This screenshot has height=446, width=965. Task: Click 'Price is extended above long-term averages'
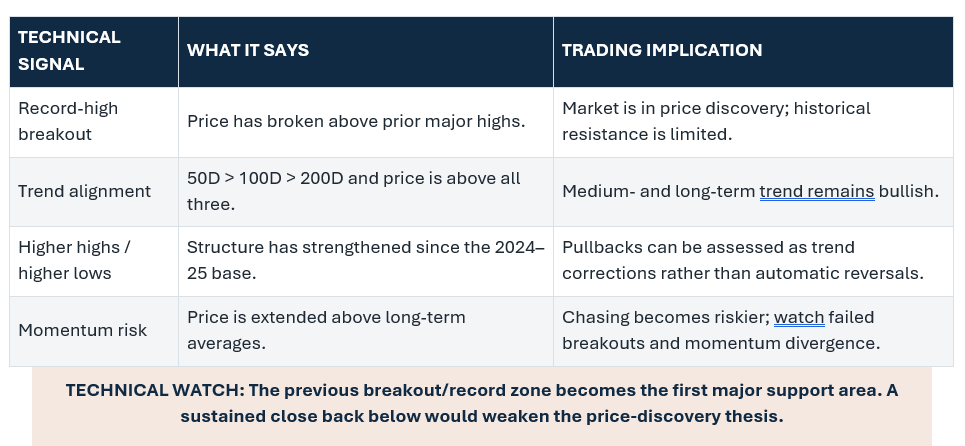pyautogui.click(x=326, y=330)
